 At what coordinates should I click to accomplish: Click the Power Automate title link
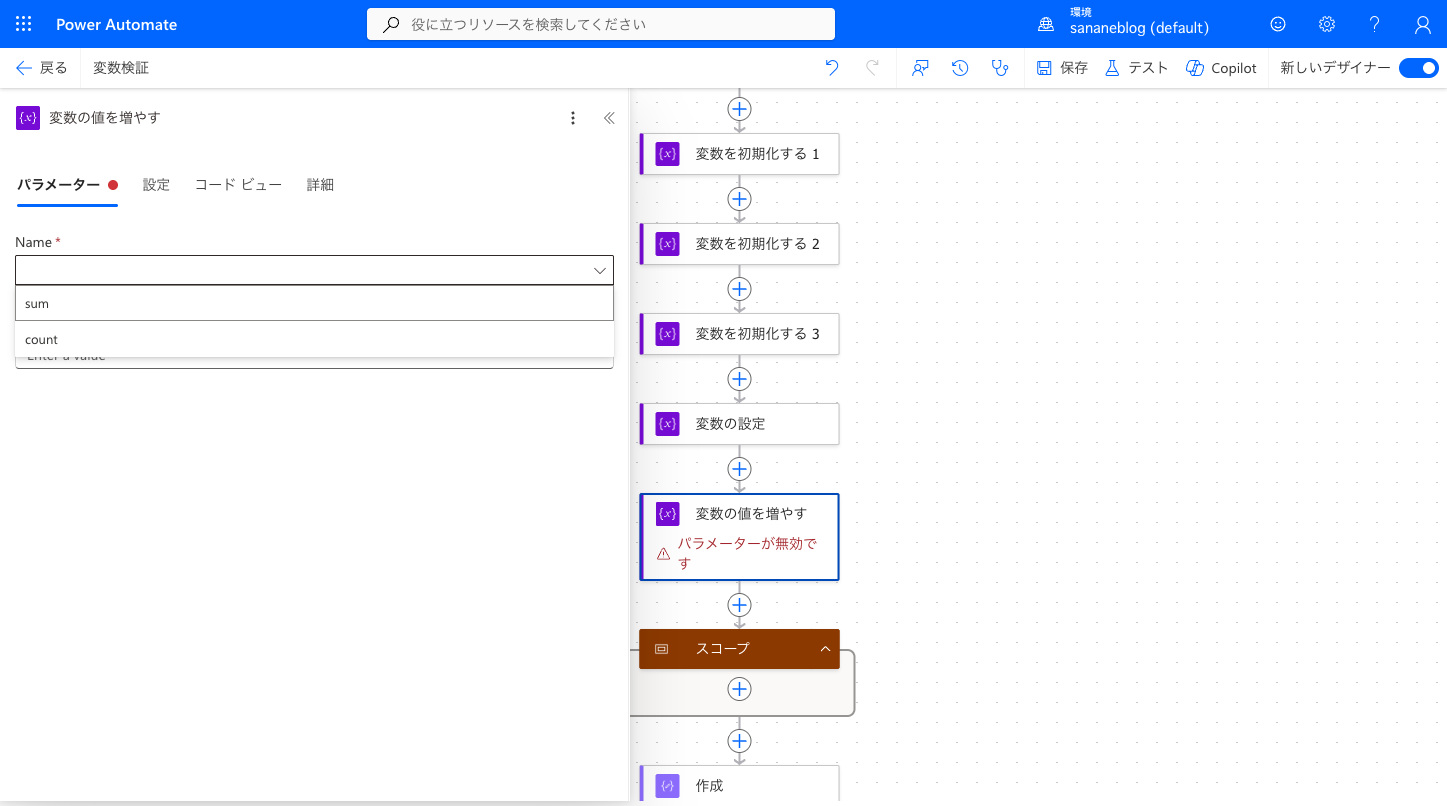coord(116,24)
